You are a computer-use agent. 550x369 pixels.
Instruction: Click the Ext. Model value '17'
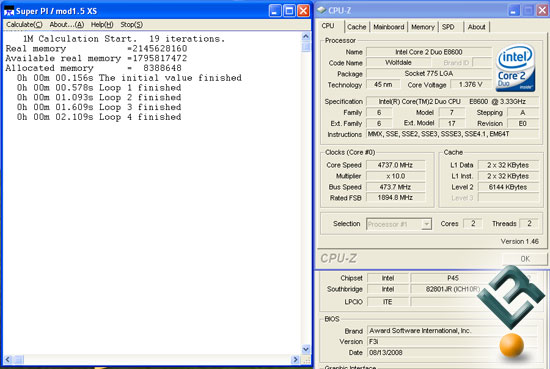(451, 123)
